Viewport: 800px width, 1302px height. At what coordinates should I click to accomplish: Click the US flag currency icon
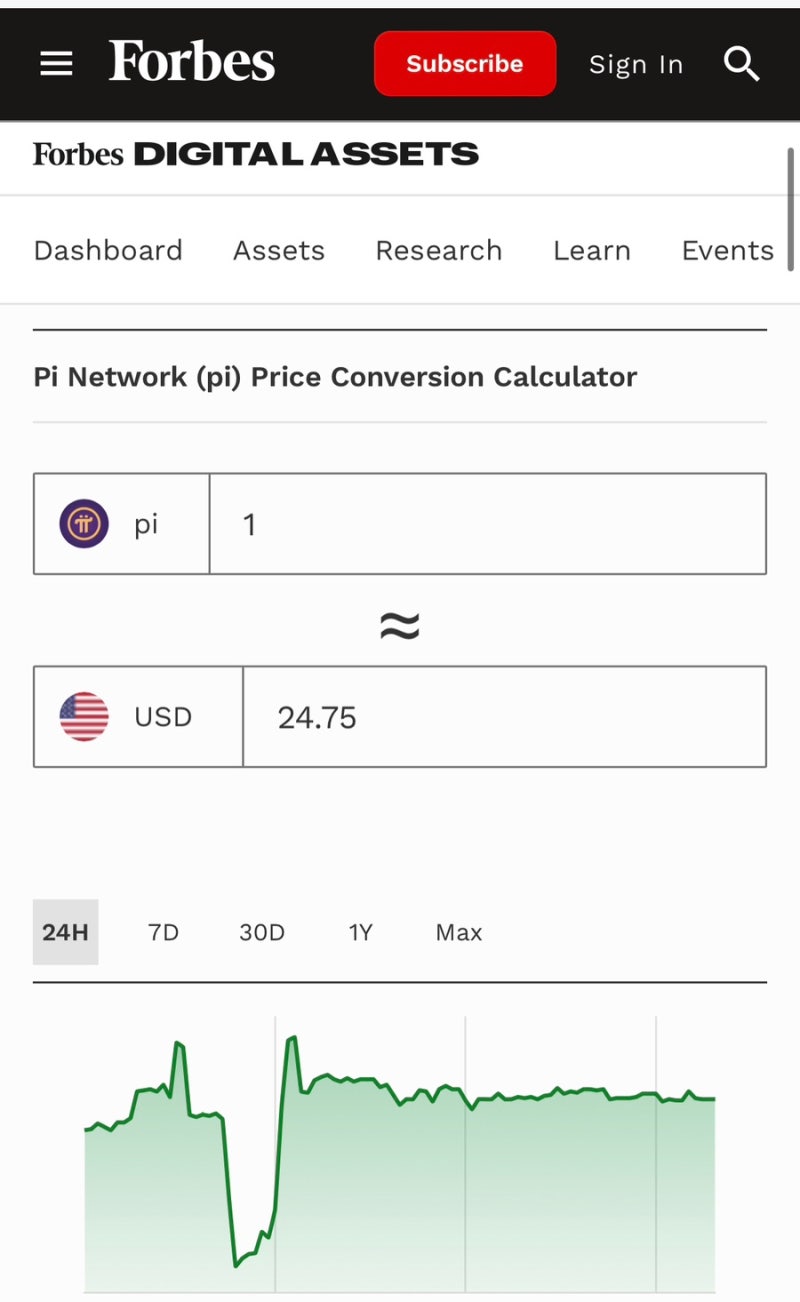pyautogui.click(x=84, y=717)
